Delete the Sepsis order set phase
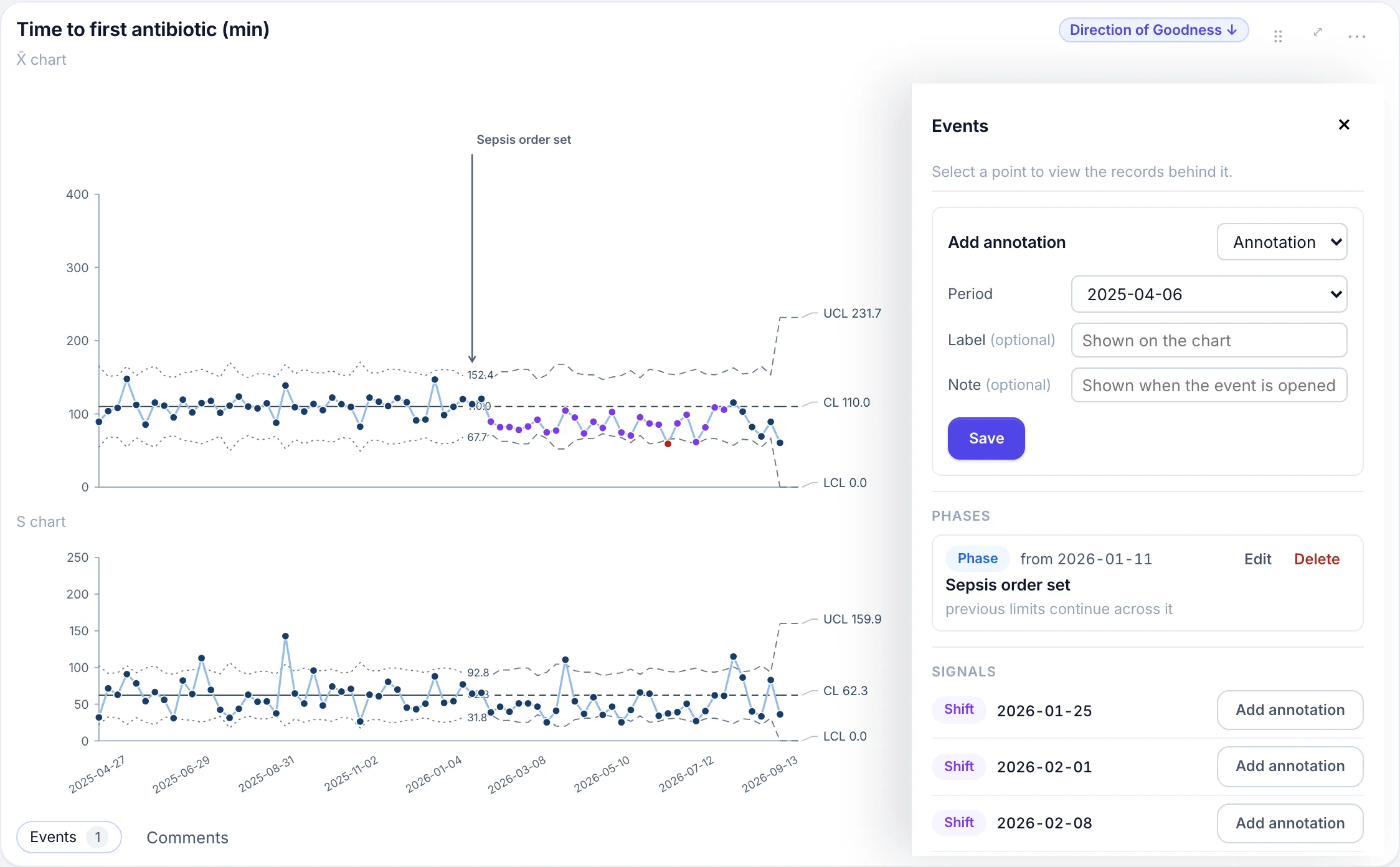 click(x=1317, y=559)
